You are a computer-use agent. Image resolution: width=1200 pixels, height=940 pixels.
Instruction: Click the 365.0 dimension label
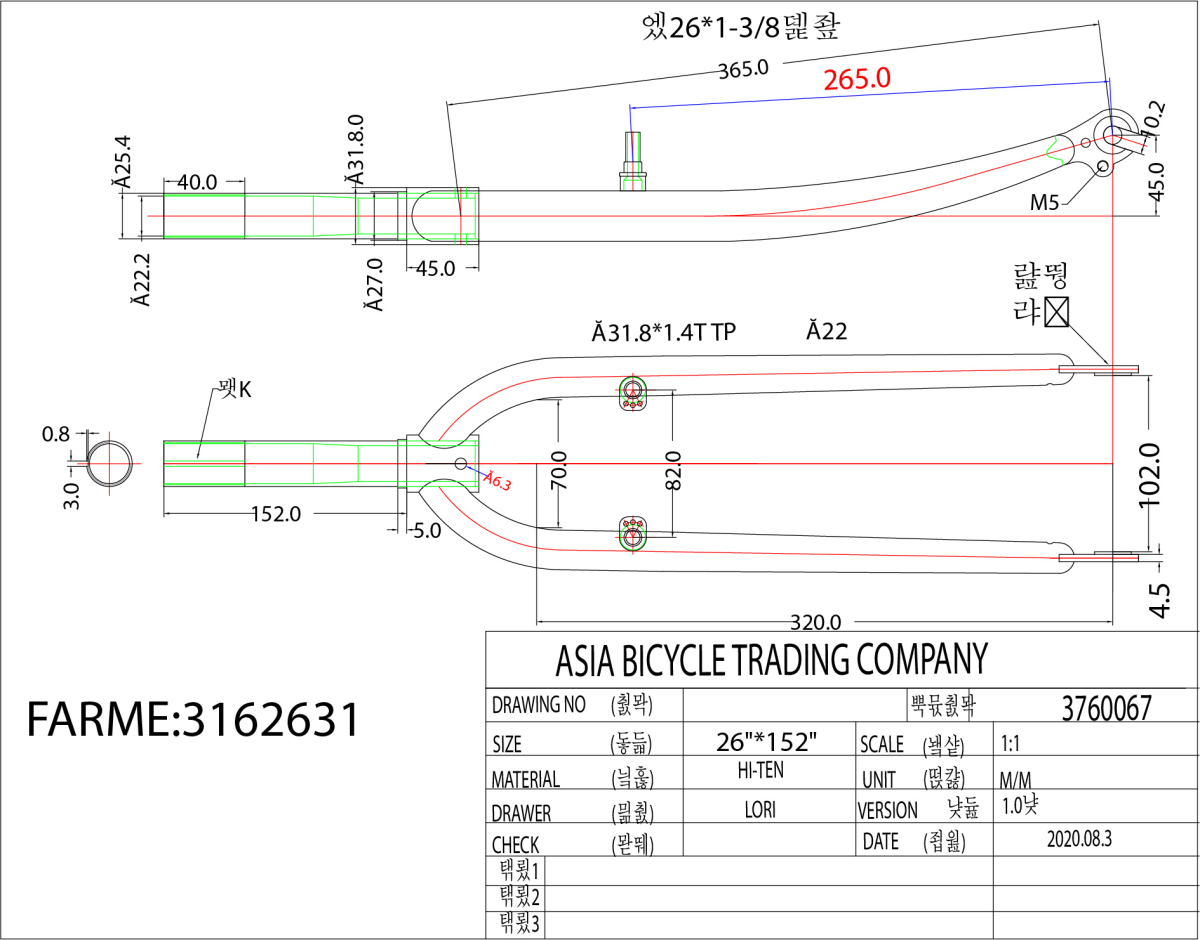pos(743,69)
